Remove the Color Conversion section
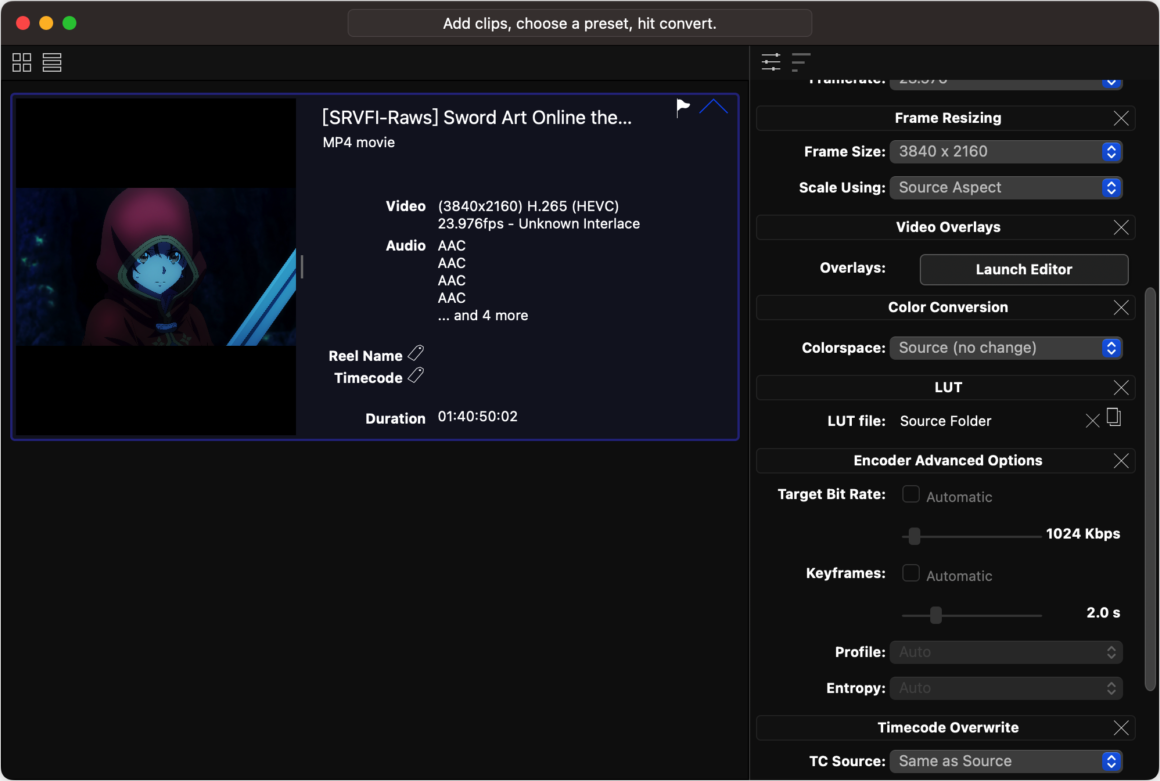This screenshot has width=1160, height=781. 1121,308
